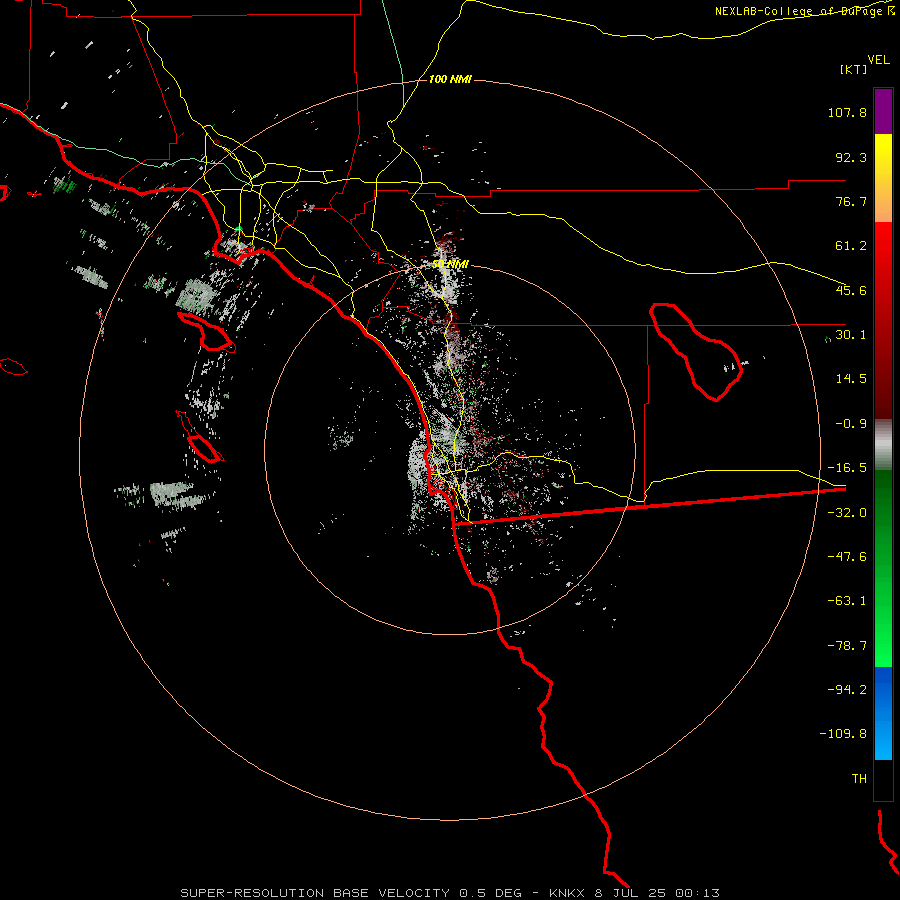The width and height of the screenshot is (900, 900).
Task: Pick the gray segment of velocity scale
Action: point(883,445)
